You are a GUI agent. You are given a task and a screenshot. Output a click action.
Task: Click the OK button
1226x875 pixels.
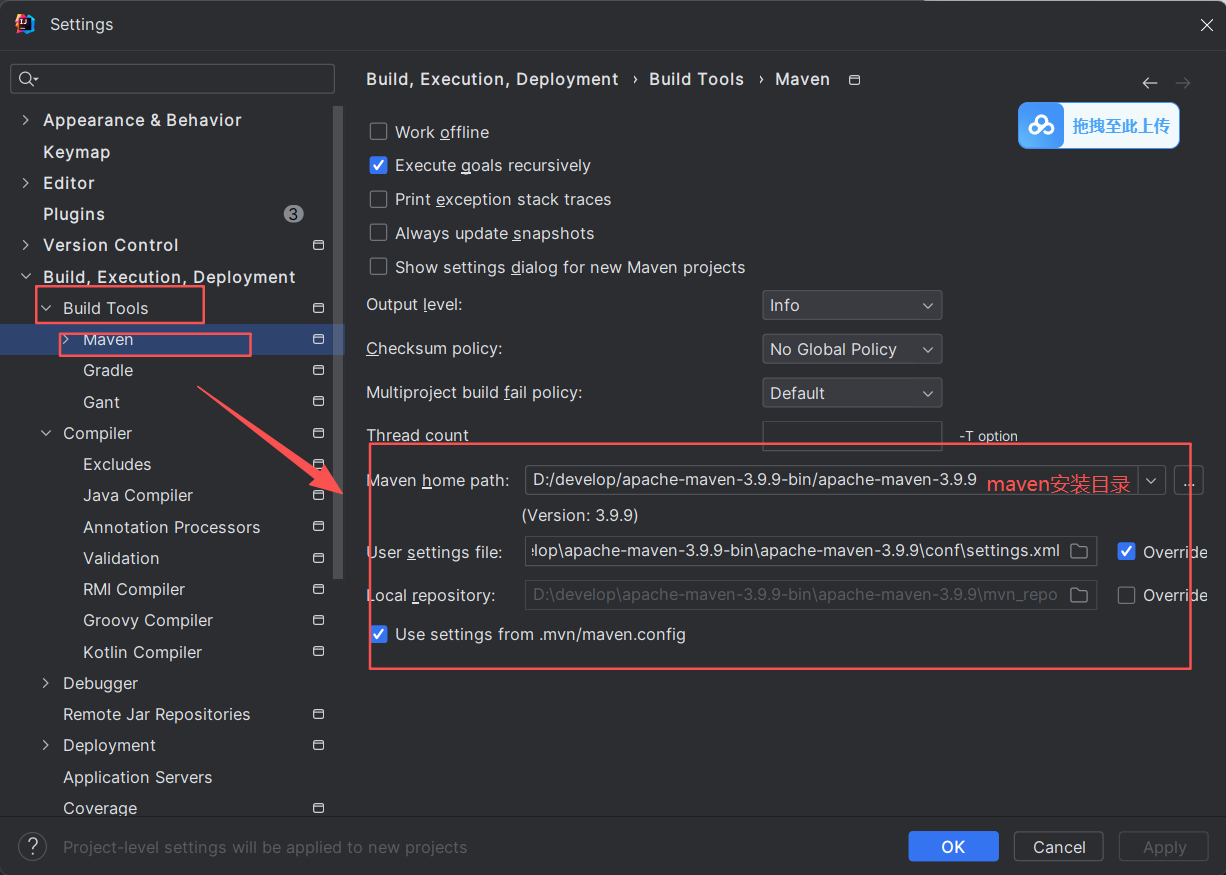(x=953, y=847)
